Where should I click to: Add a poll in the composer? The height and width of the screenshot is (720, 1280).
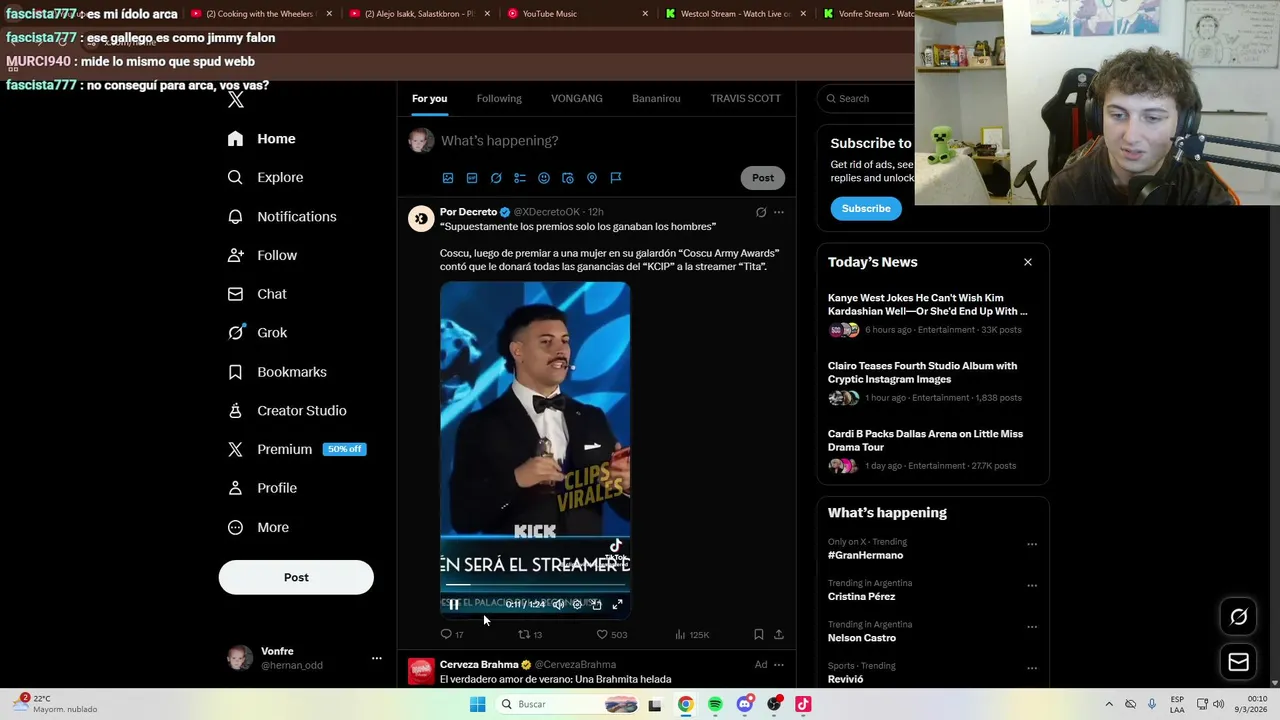point(520,178)
